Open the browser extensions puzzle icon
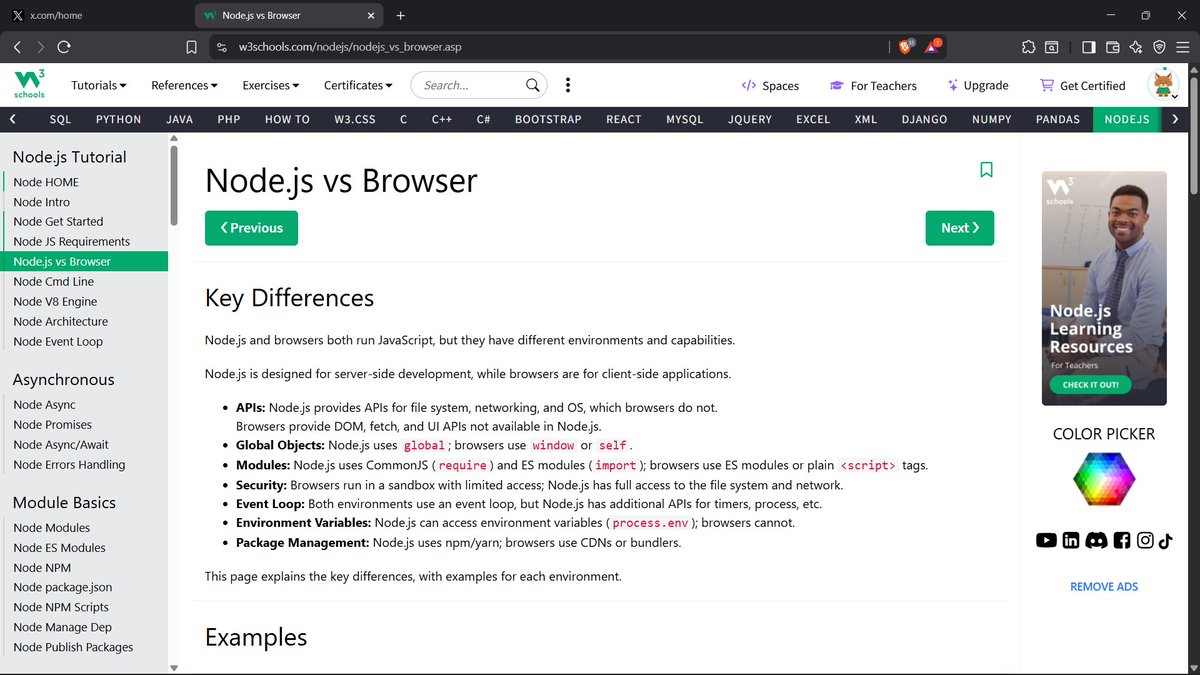The image size is (1200, 675). [x=1028, y=47]
